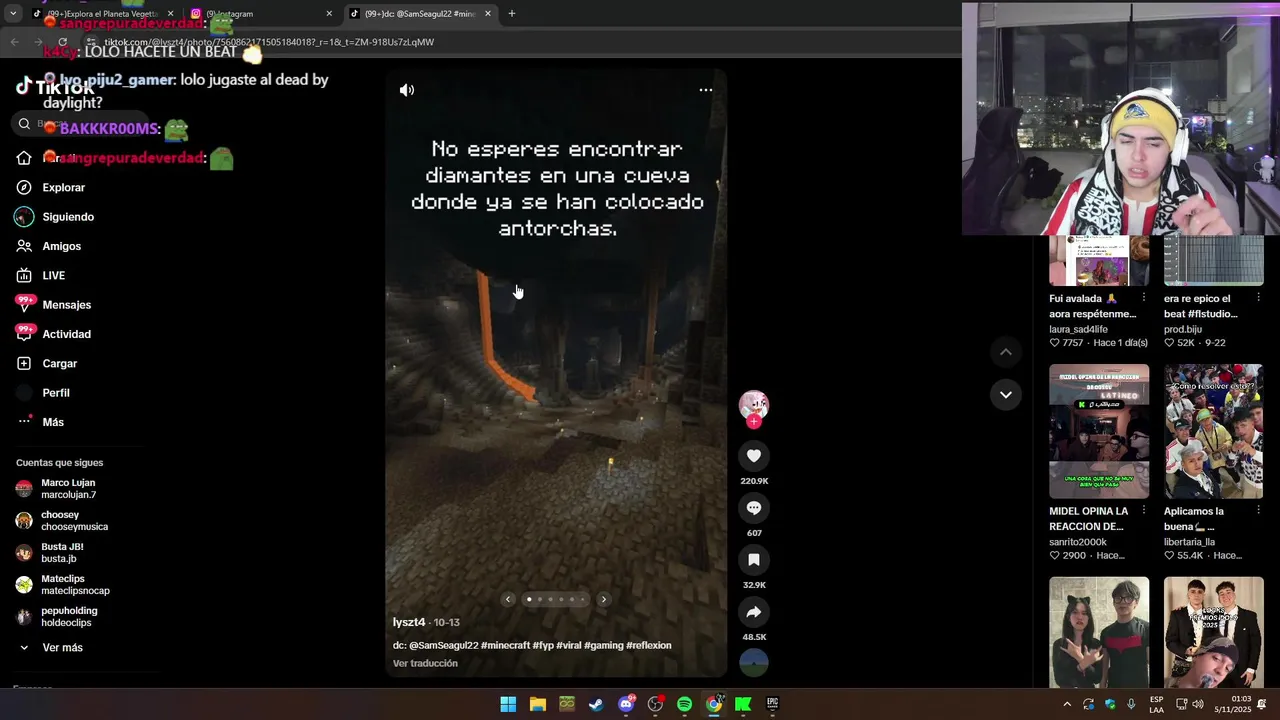Click the #minecraft hashtag
The height and width of the screenshot is (720, 1280).
click(505, 646)
